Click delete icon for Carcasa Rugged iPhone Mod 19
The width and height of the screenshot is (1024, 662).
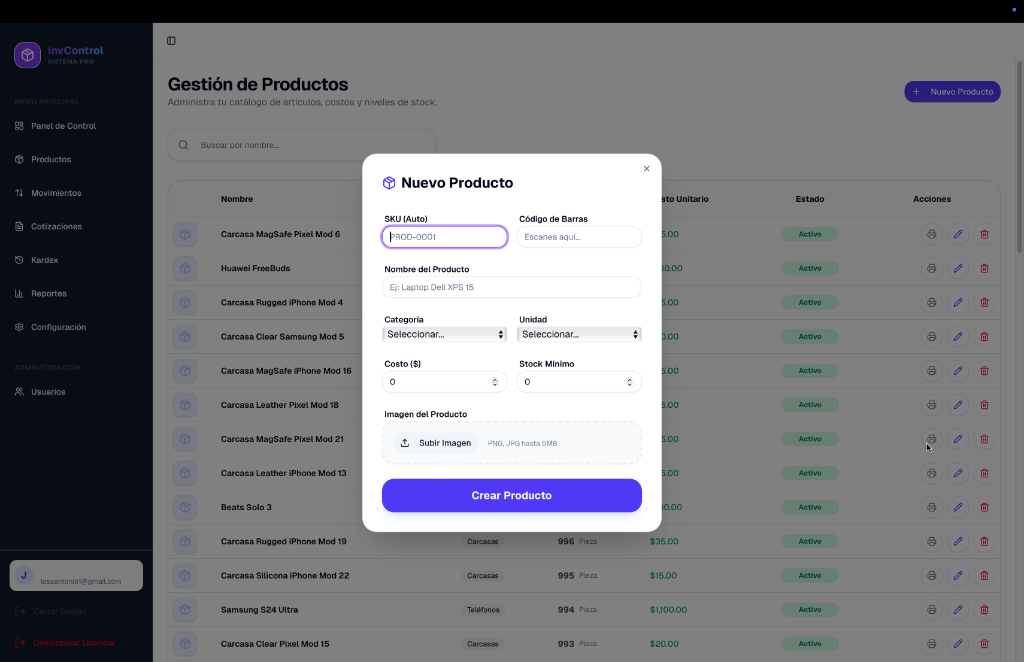point(984,541)
